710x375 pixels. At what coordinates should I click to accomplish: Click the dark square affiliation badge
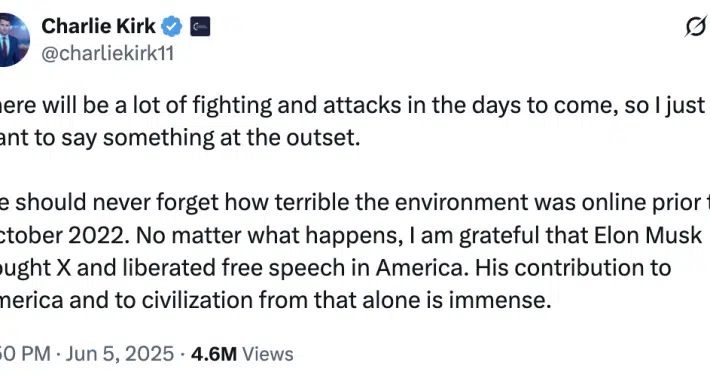tap(200, 27)
